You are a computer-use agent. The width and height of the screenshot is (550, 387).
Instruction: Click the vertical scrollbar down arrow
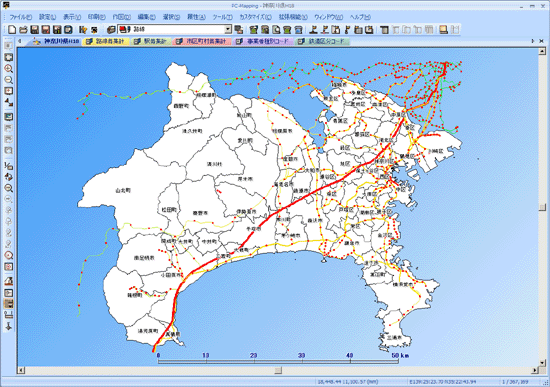point(542,363)
